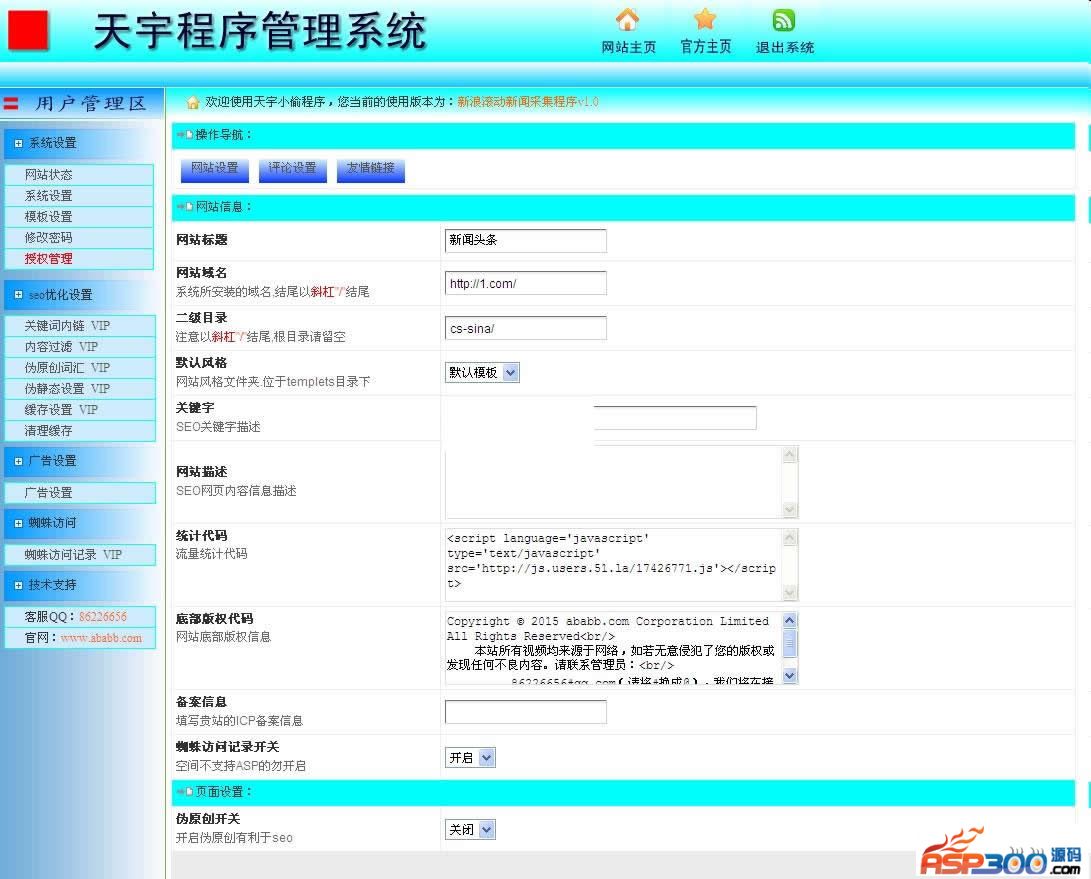Open 关键词内链 VIP item

coord(80,326)
